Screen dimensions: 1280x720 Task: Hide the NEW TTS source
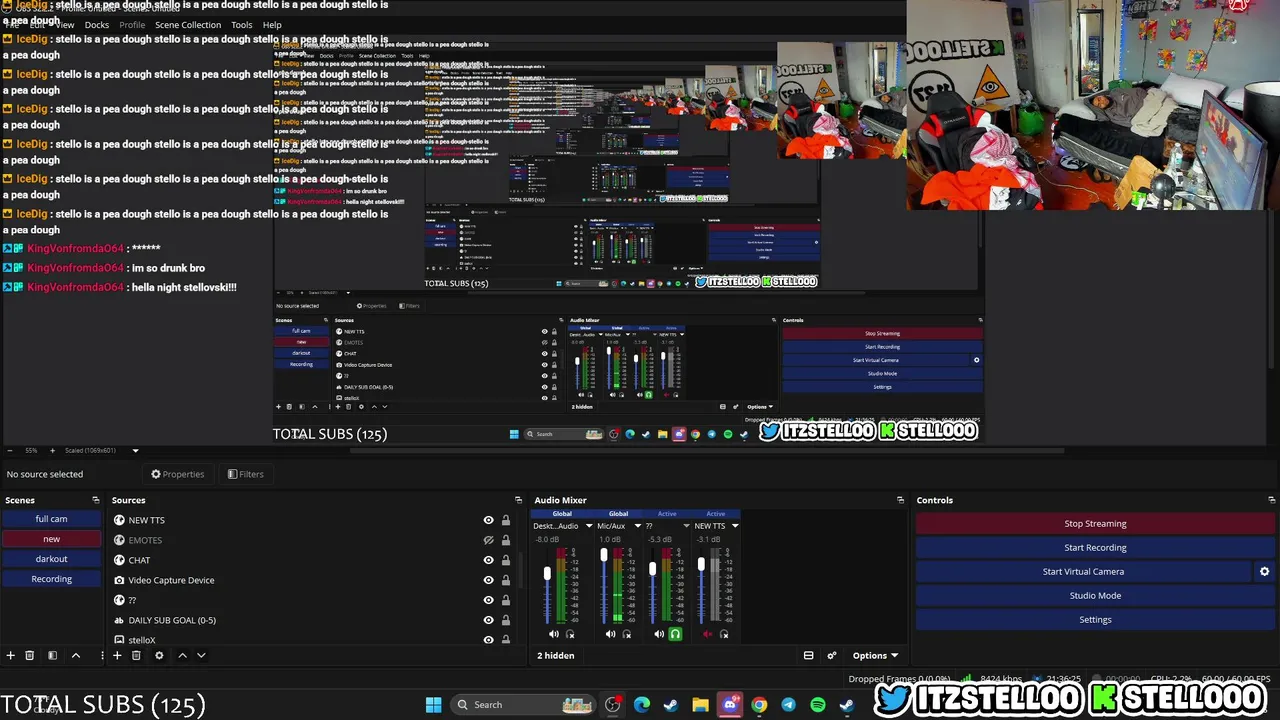488,520
